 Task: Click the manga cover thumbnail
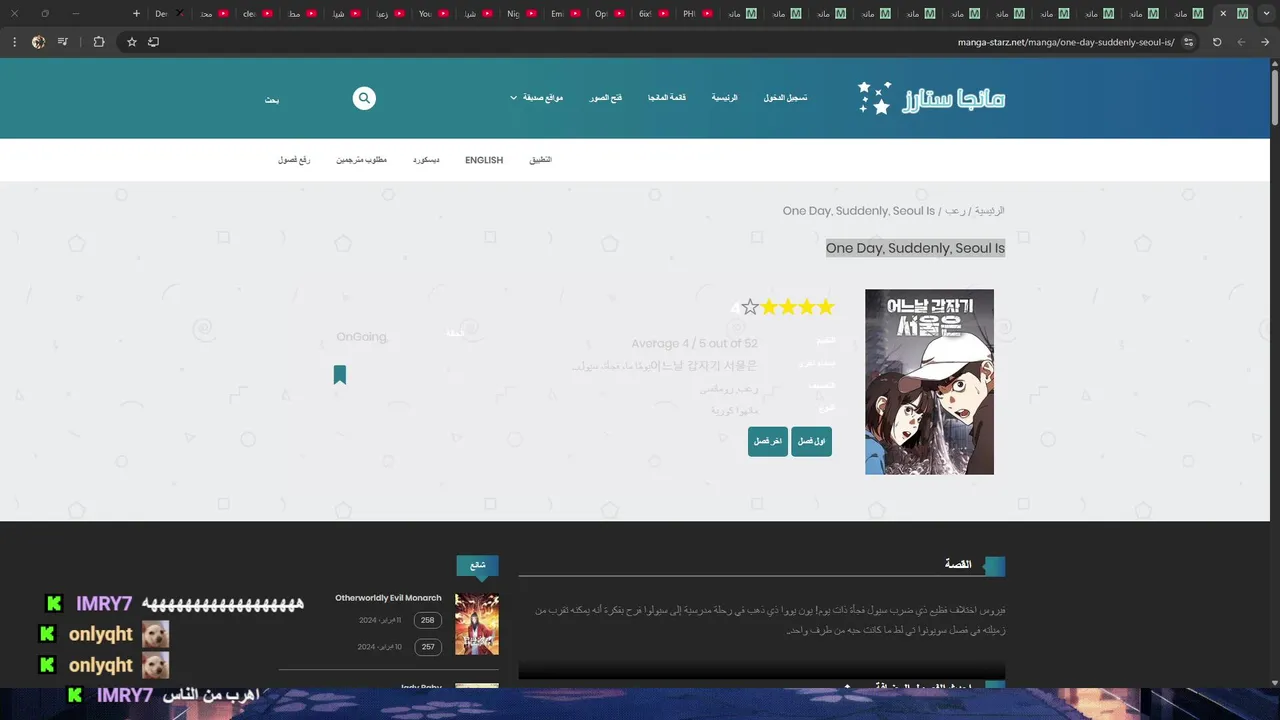point(929,382)
